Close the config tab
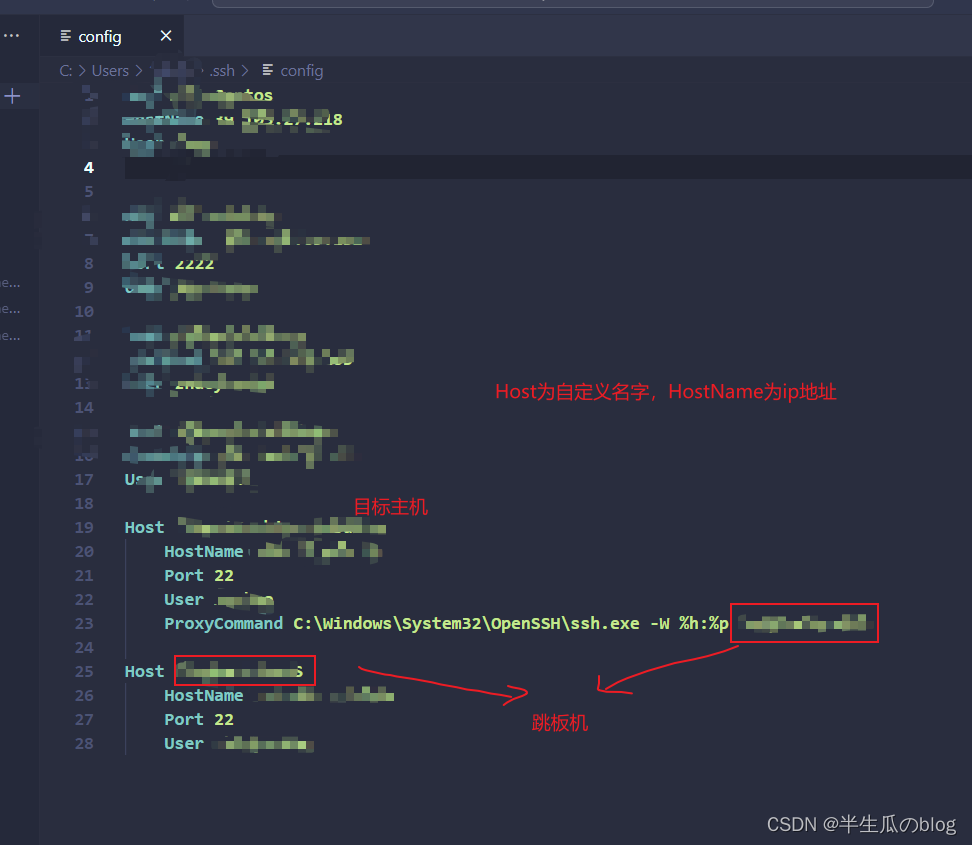The image size is (972, 845). tap(166, 36)
